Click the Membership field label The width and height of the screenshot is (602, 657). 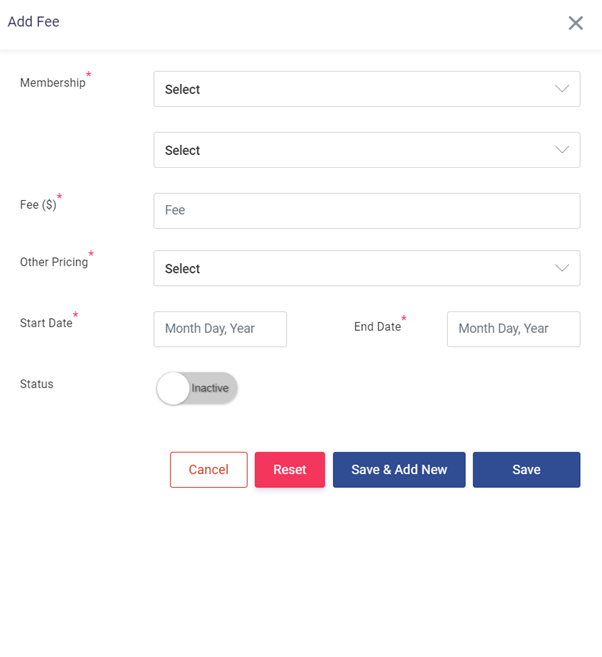coord(53,83)
